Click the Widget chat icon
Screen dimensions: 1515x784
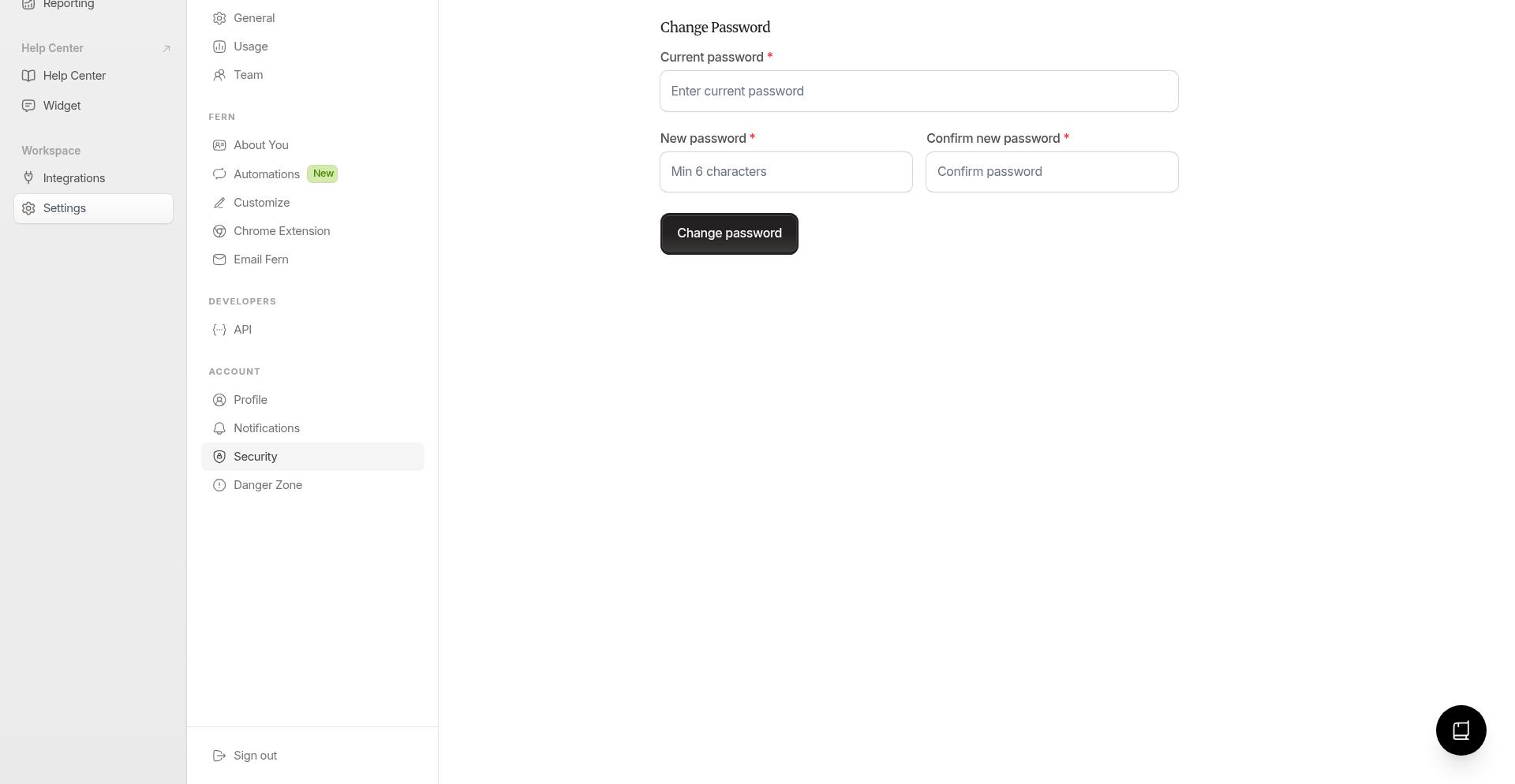[x=28, y=105]
